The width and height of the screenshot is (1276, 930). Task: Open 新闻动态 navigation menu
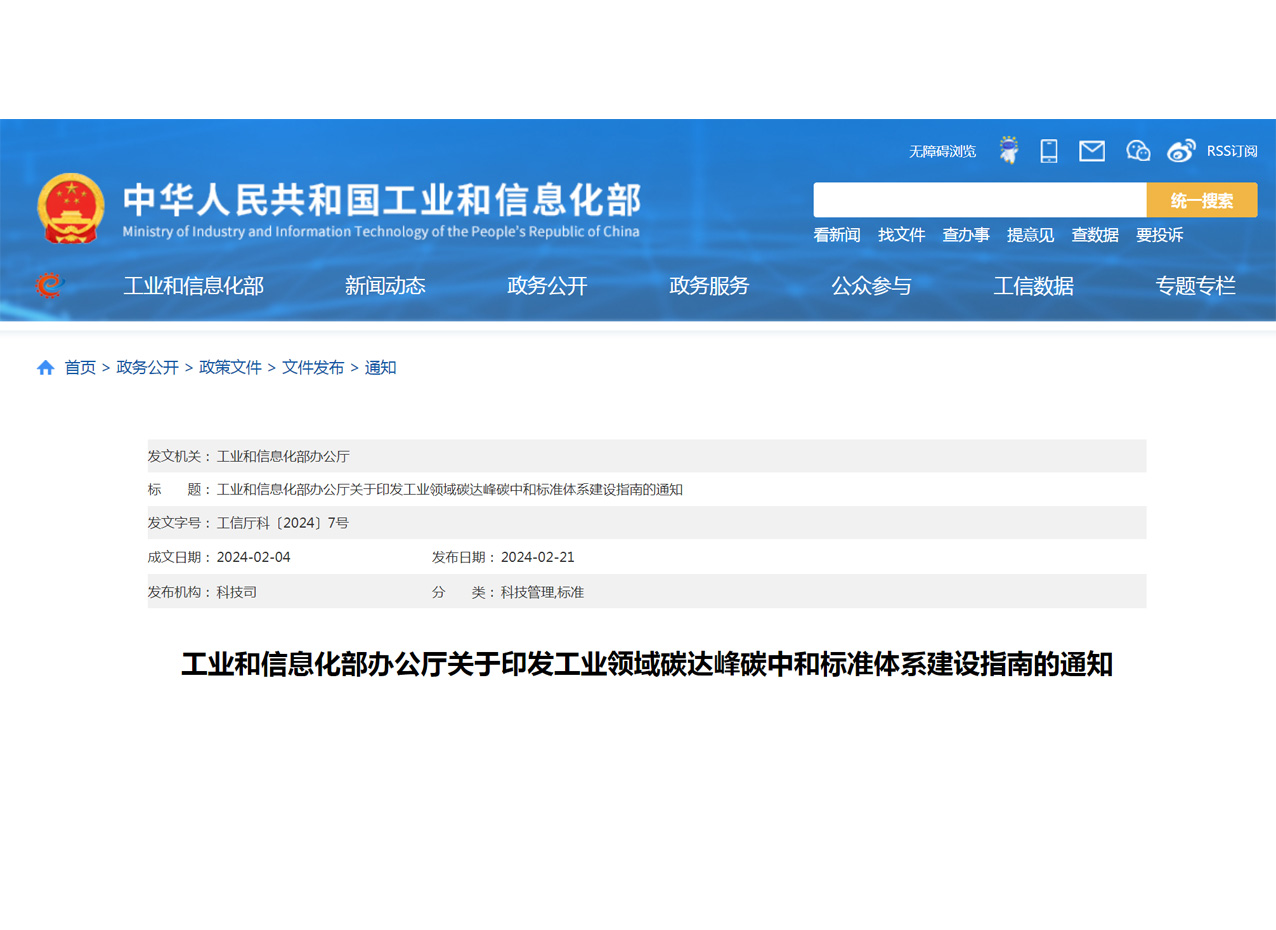pyautogui.click(x=385, y=286)
